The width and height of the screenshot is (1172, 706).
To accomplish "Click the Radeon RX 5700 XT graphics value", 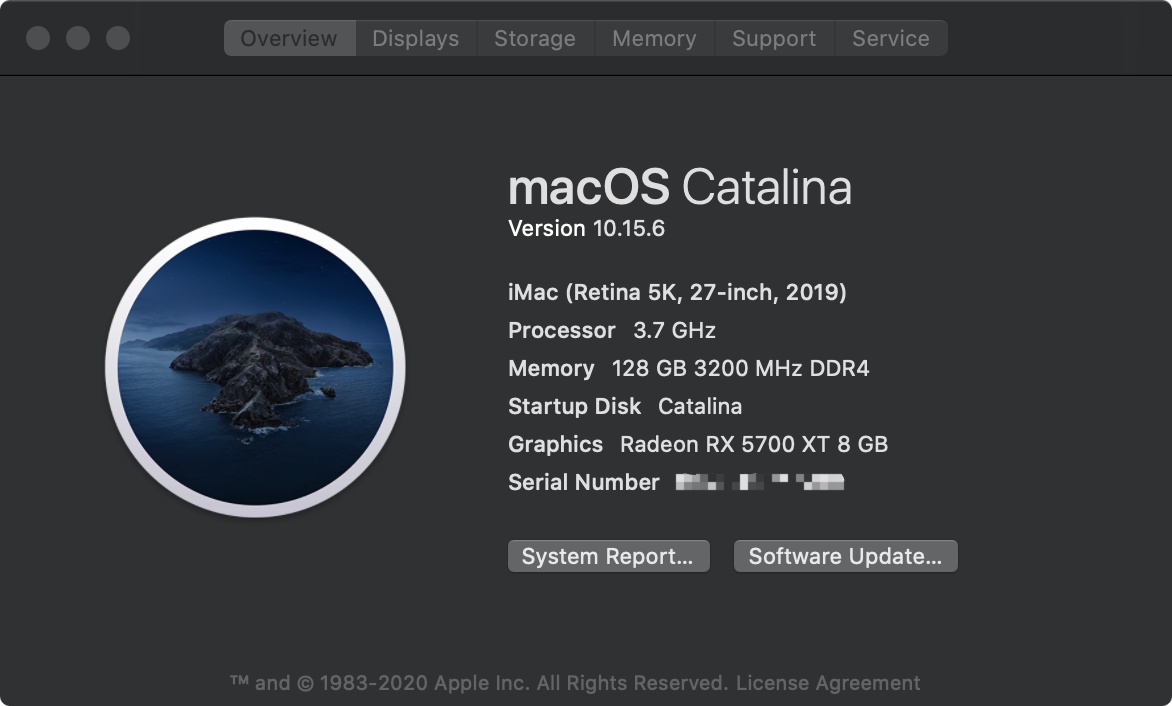I will pyautogui.click(x=753, y=445).
